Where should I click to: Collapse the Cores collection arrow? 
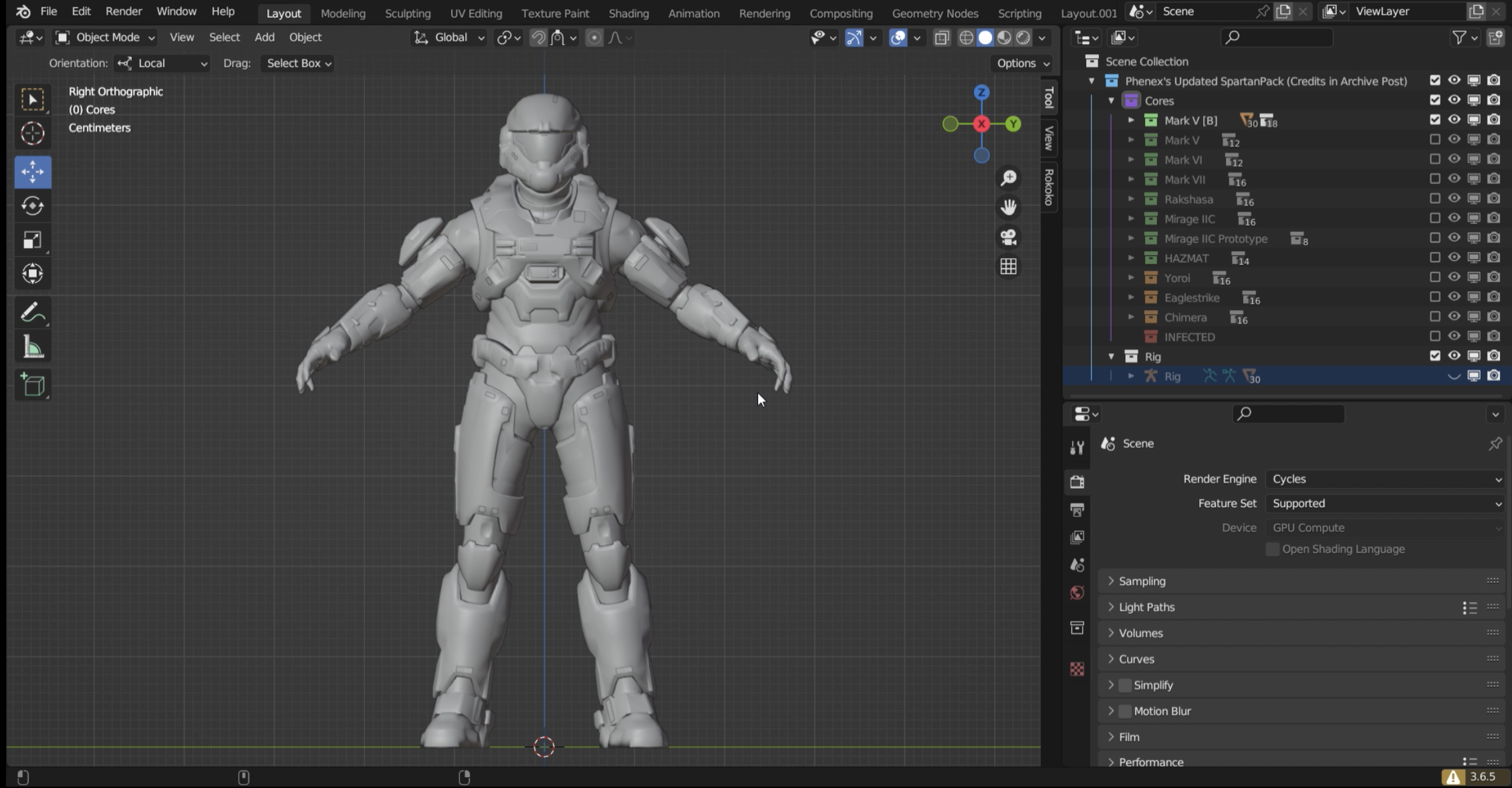pyautogui.click(x=1111, y=100)
